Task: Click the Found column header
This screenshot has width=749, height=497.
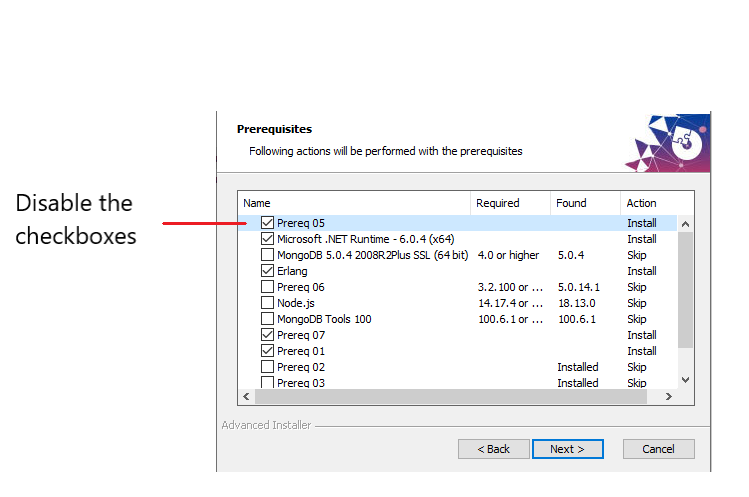Action: (584, 203)
